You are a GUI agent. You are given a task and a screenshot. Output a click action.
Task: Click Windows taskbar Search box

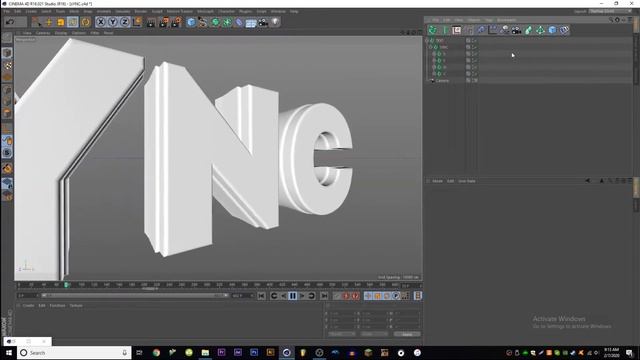tap(74, 353)
